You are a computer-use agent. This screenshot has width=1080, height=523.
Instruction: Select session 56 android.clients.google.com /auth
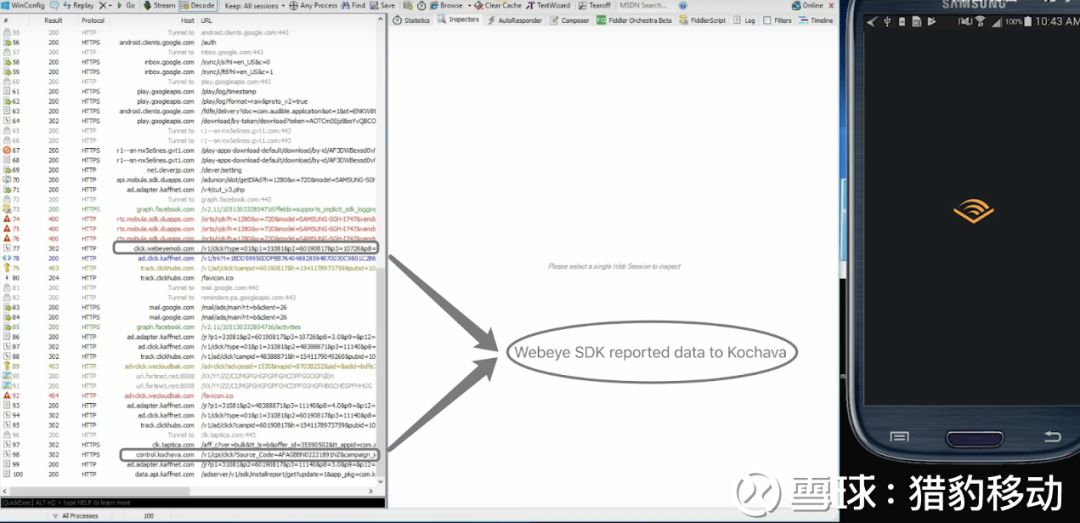tap(189, 42)
